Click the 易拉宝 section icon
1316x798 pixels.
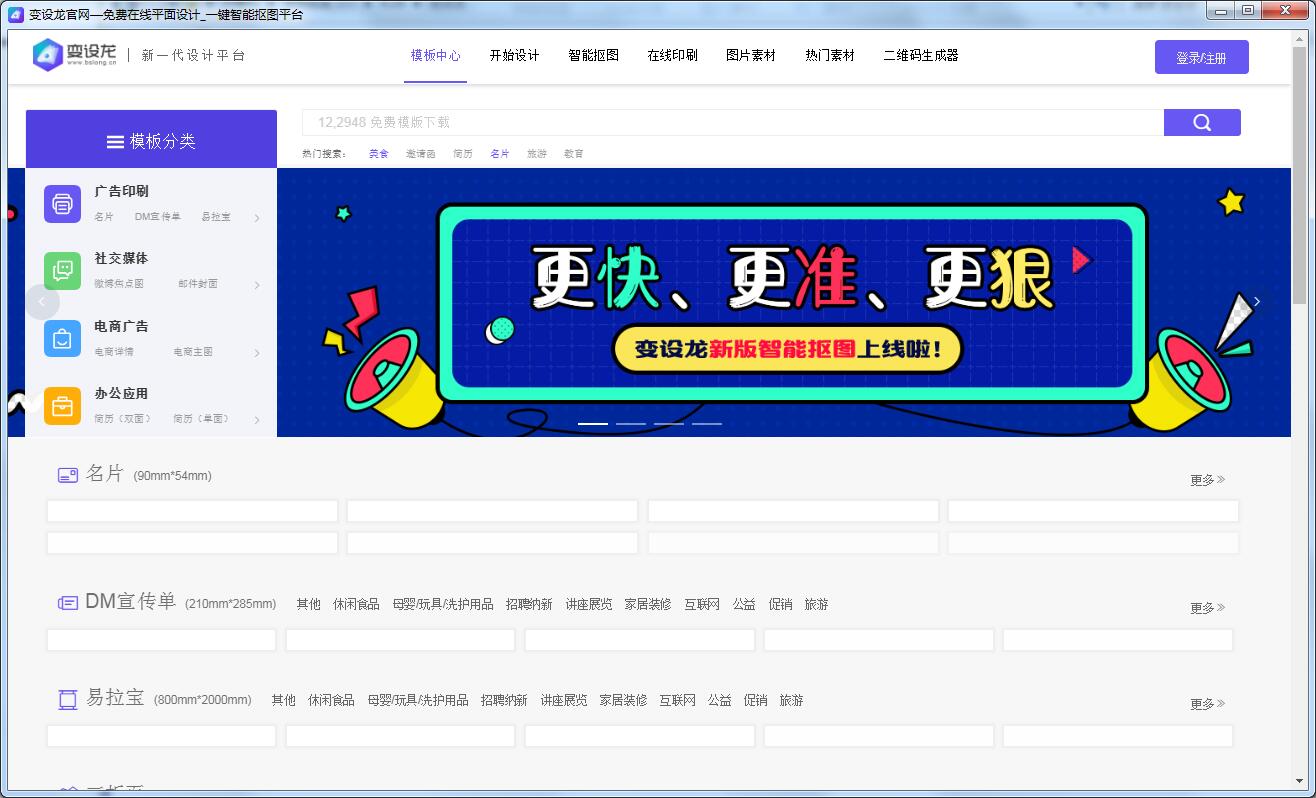[66, 698]
